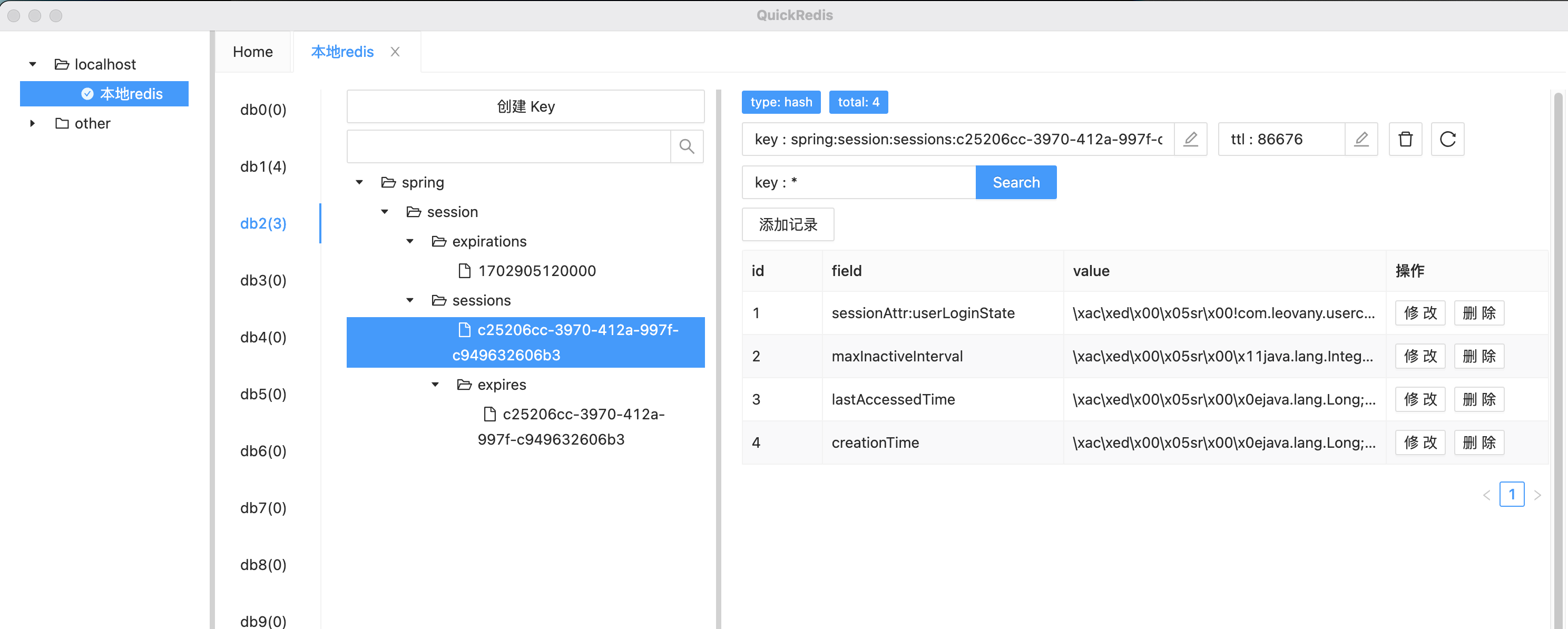
Task: Select database db2(3)
Action: (x=263, y=223)
